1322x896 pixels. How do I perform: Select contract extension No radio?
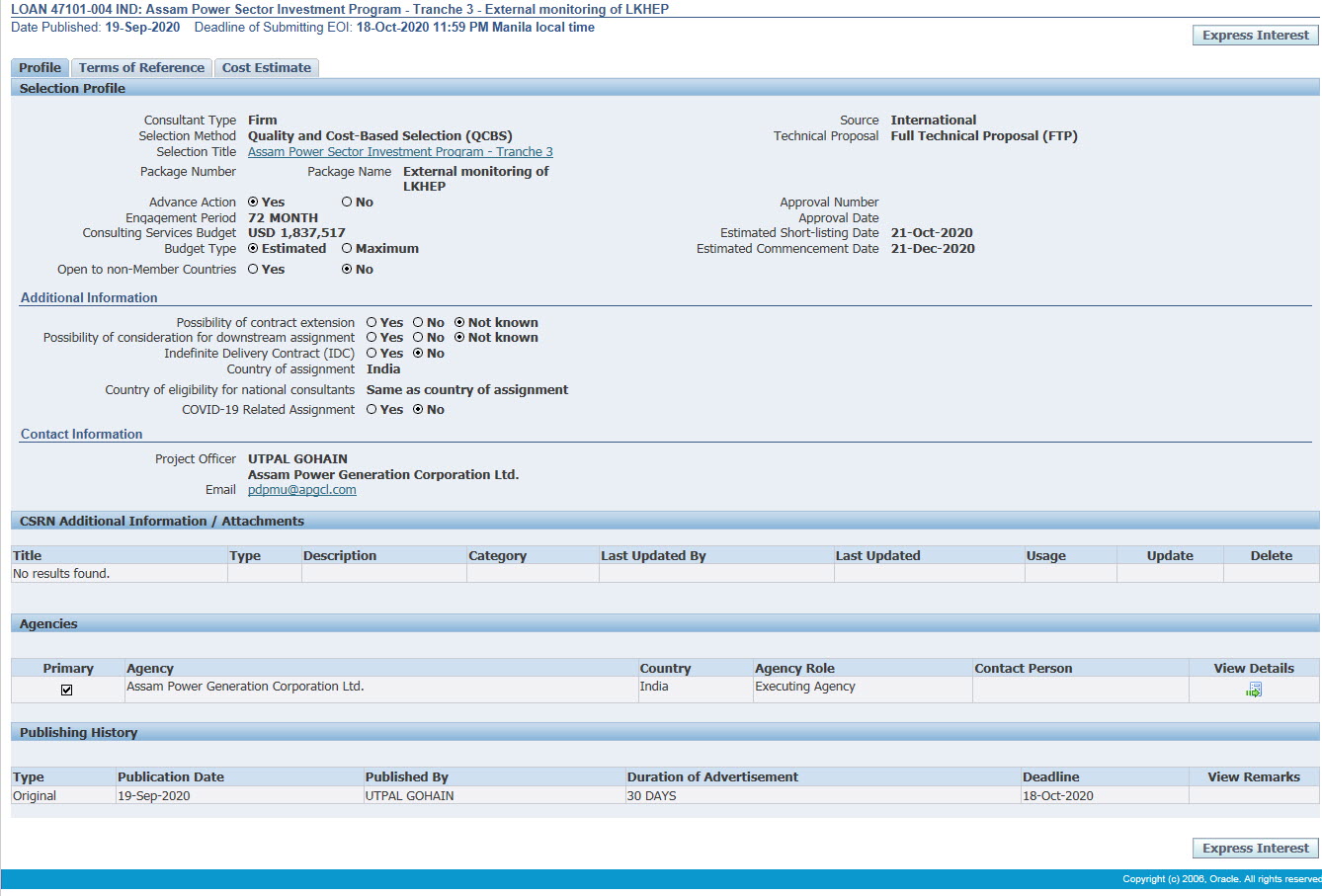click(x=418, y=322)
